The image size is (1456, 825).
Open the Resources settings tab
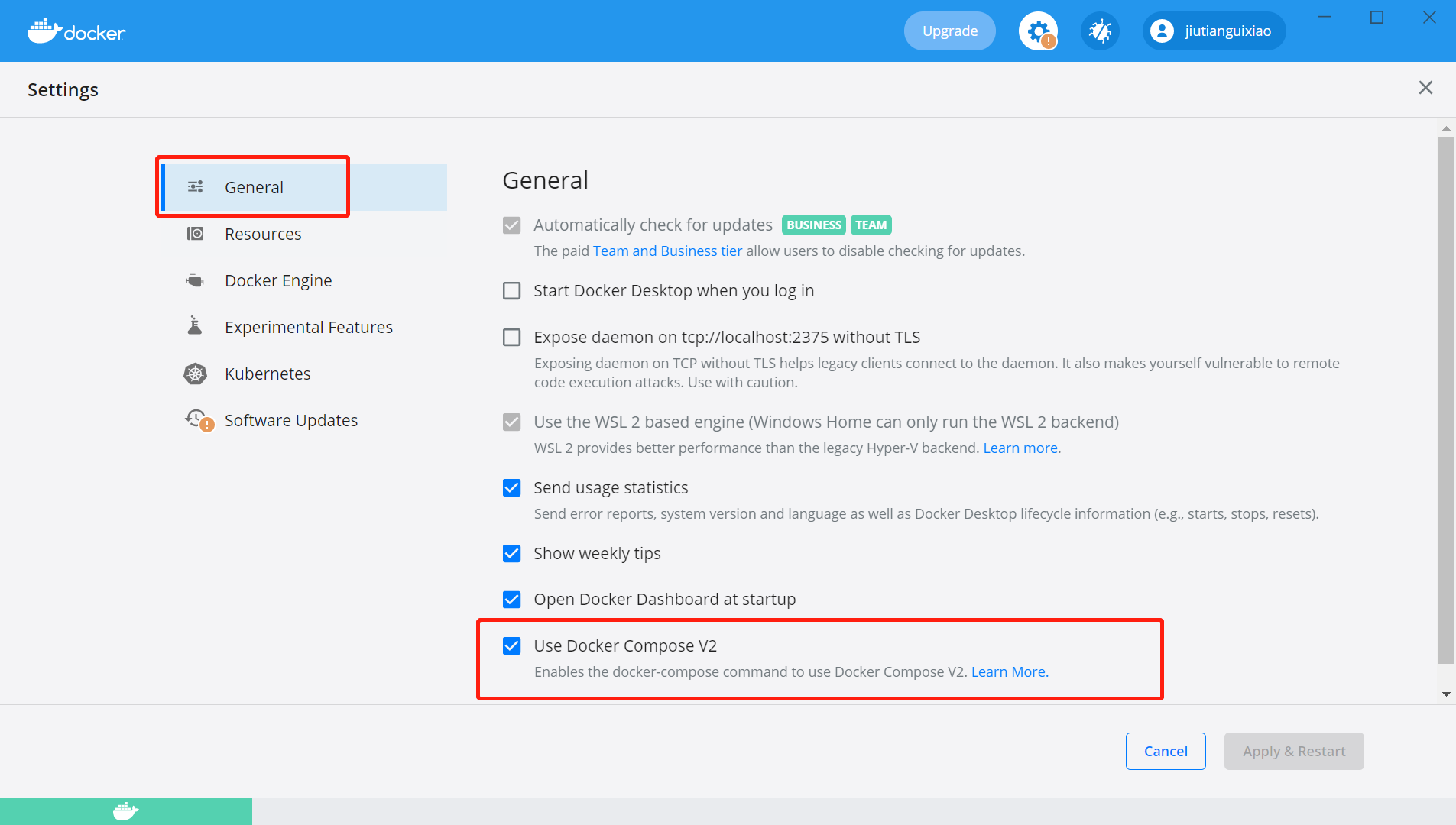[304, 234]
